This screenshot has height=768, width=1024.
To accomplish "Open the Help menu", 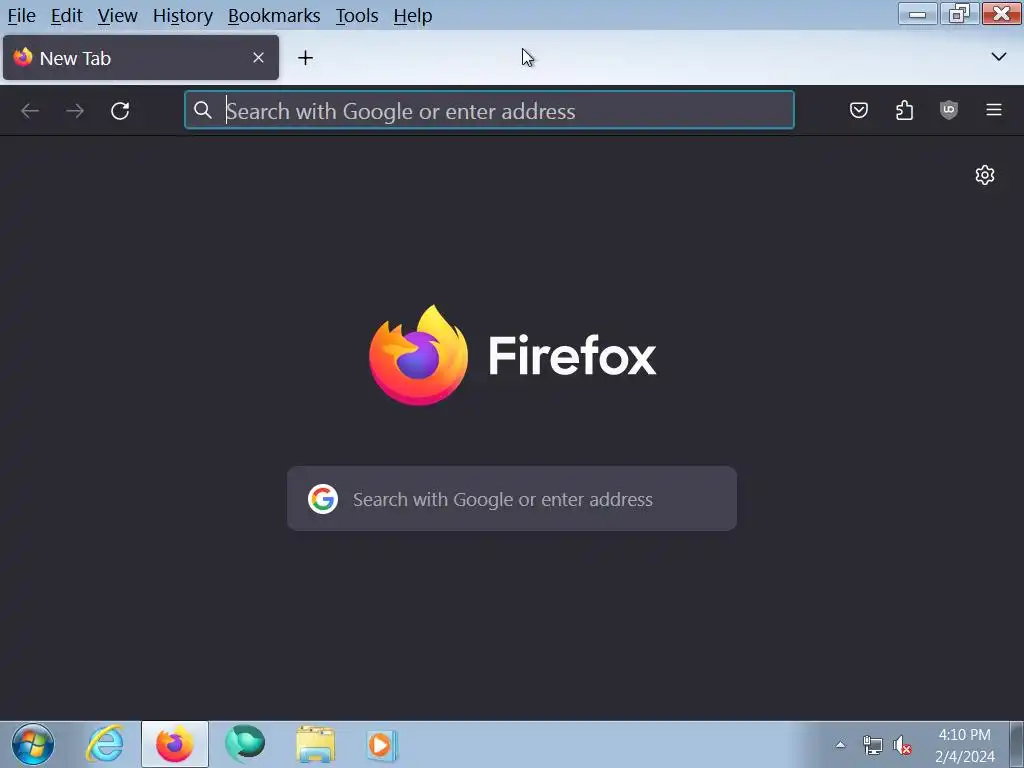I will coord(413,15).
